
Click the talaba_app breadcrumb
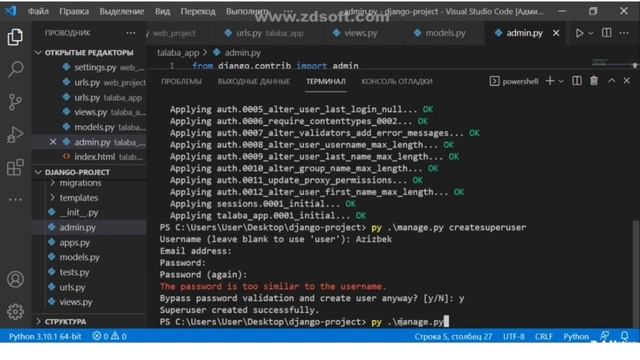coord(178,53)
